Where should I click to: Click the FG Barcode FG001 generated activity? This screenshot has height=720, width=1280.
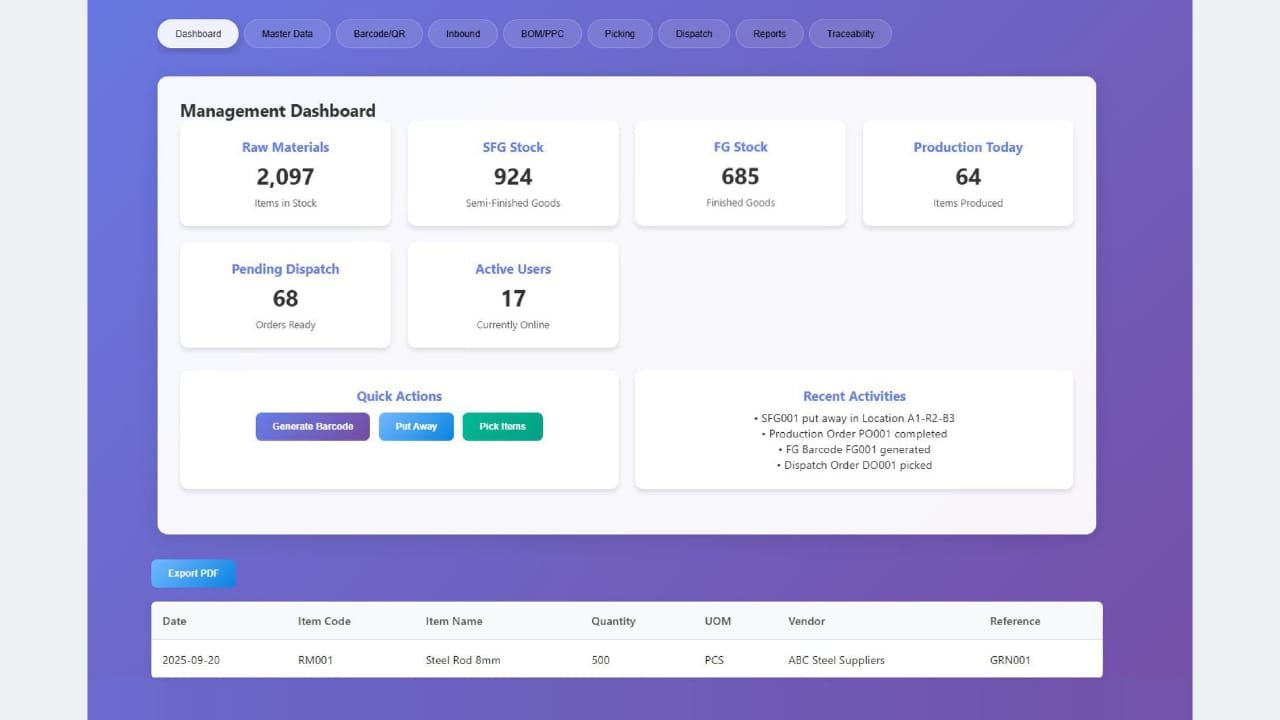tap(854, 450)
